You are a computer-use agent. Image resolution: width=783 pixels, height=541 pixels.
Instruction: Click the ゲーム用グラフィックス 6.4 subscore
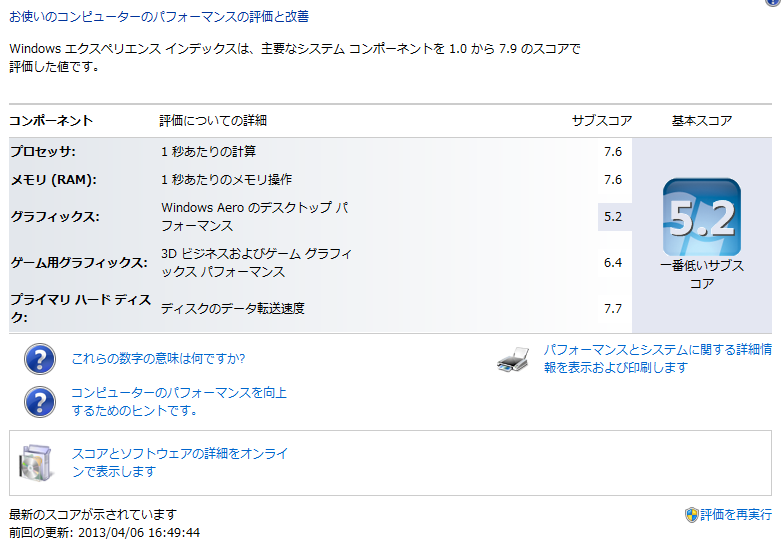tap(613, 263)
